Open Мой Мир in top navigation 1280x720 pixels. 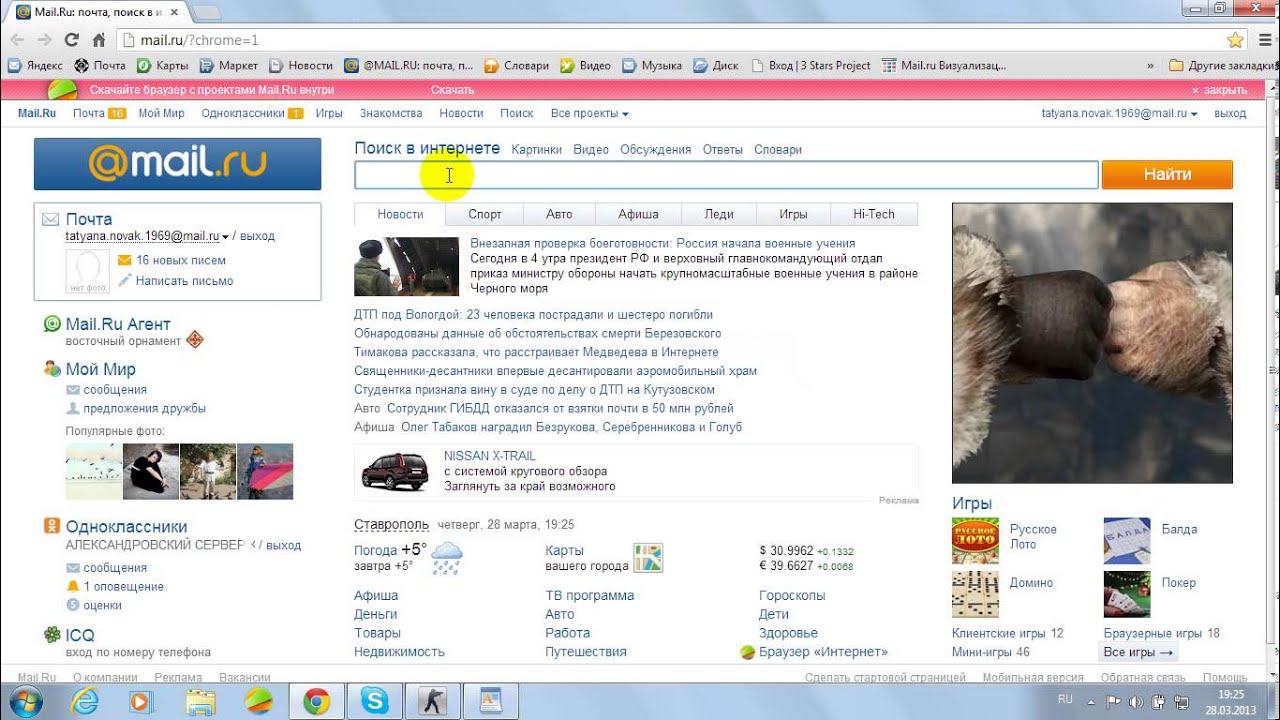coord(161,113)
